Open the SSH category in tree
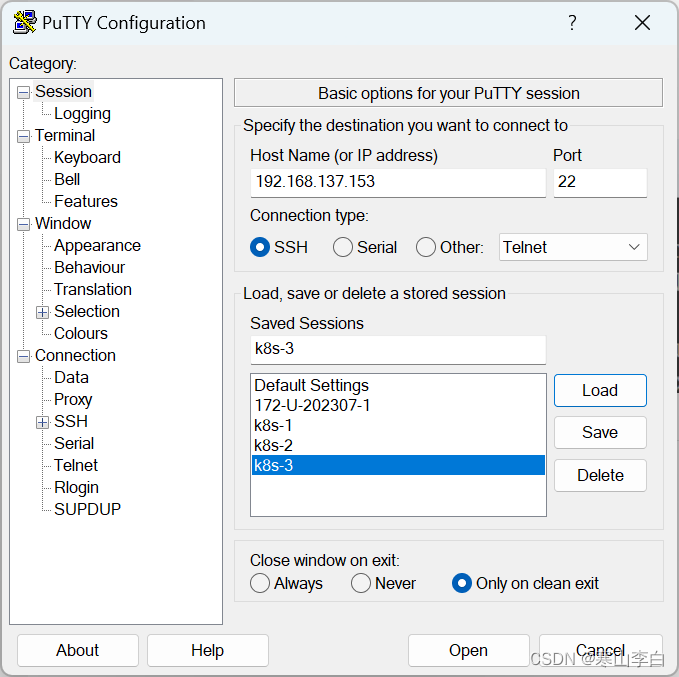Image resolution: width=679 pixels, height=677 pixels. point(71,421)
